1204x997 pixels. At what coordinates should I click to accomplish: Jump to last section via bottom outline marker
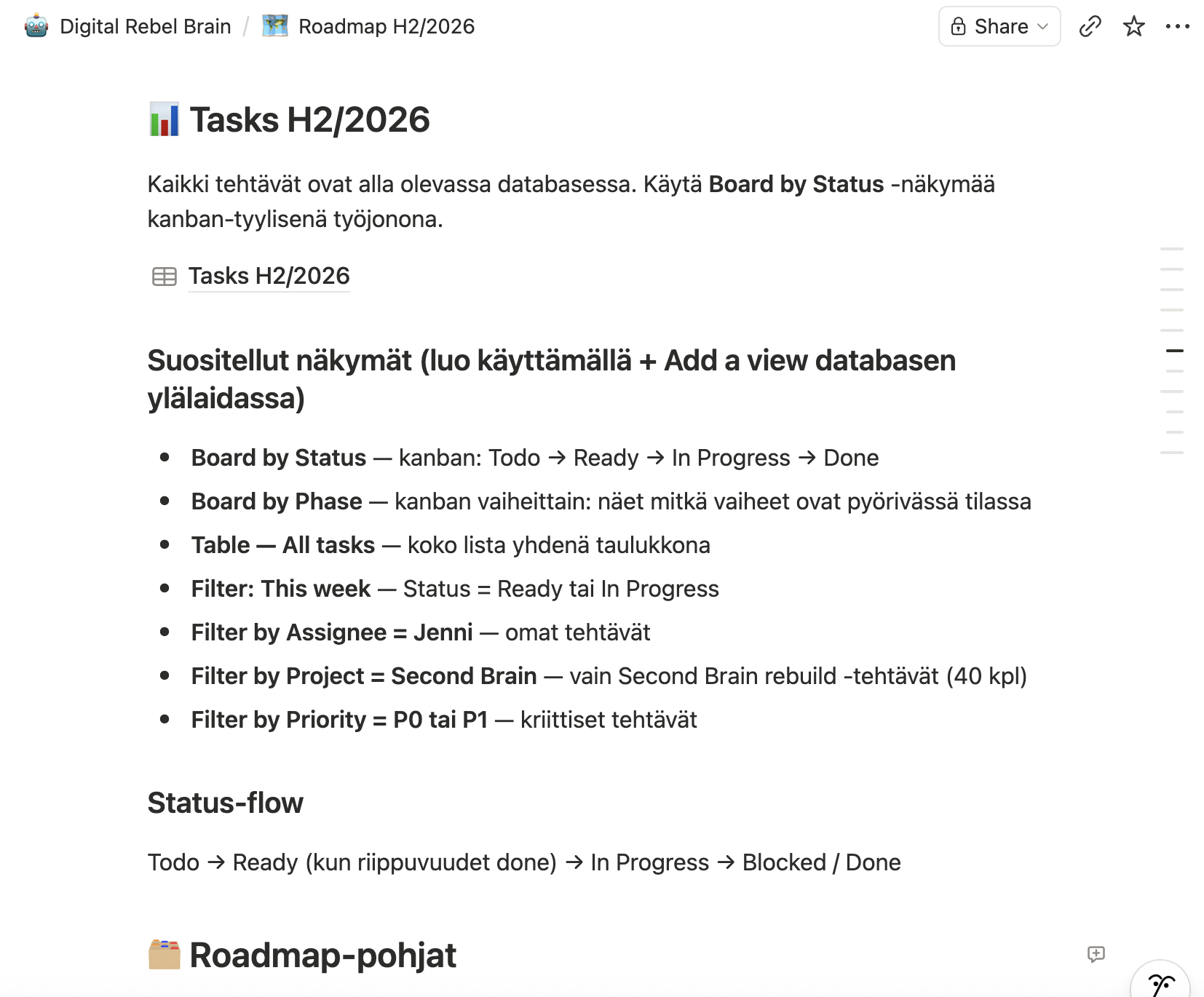[1172, 453]
